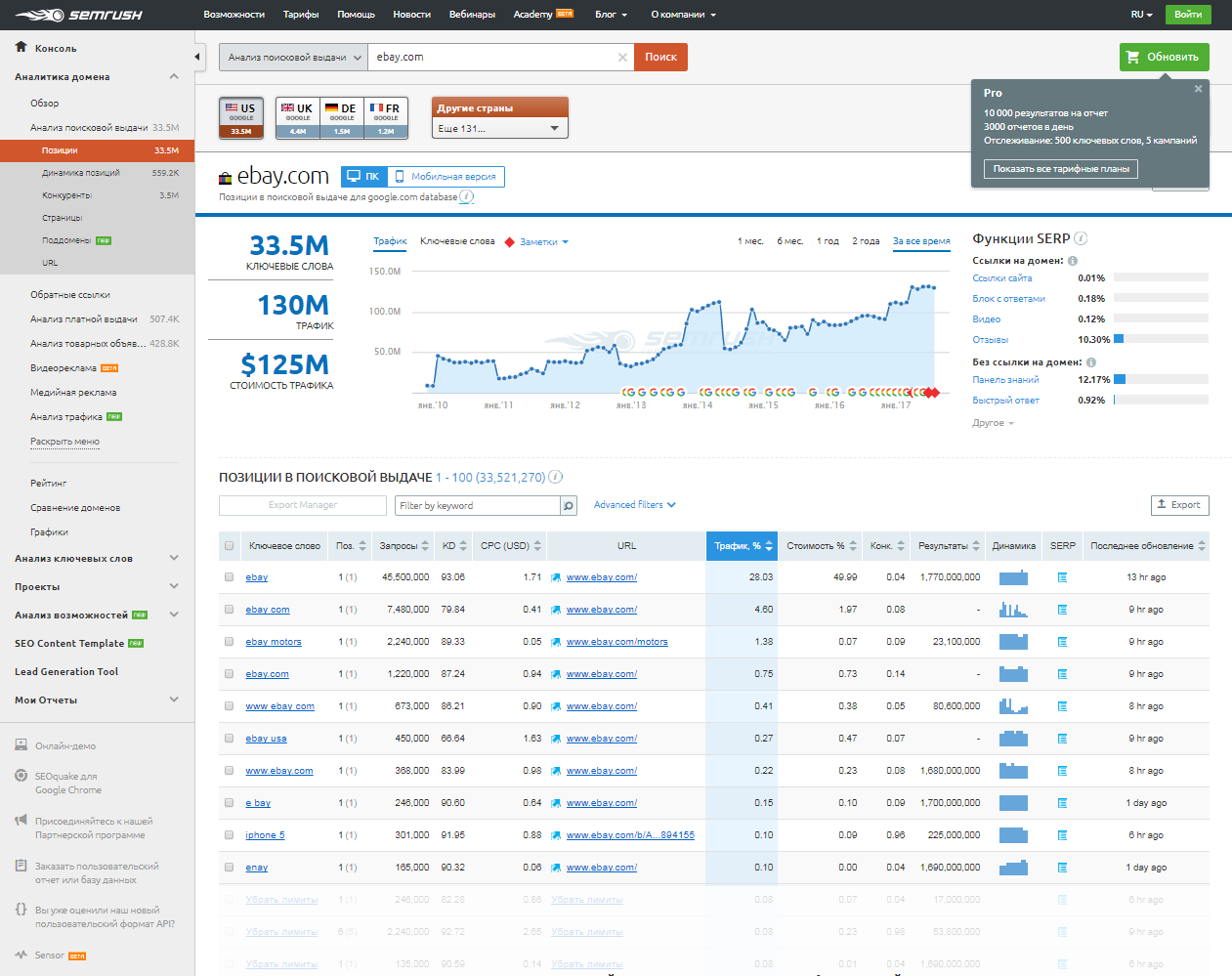Check the checkbox for the iphone 5 row

pos(231,834)
